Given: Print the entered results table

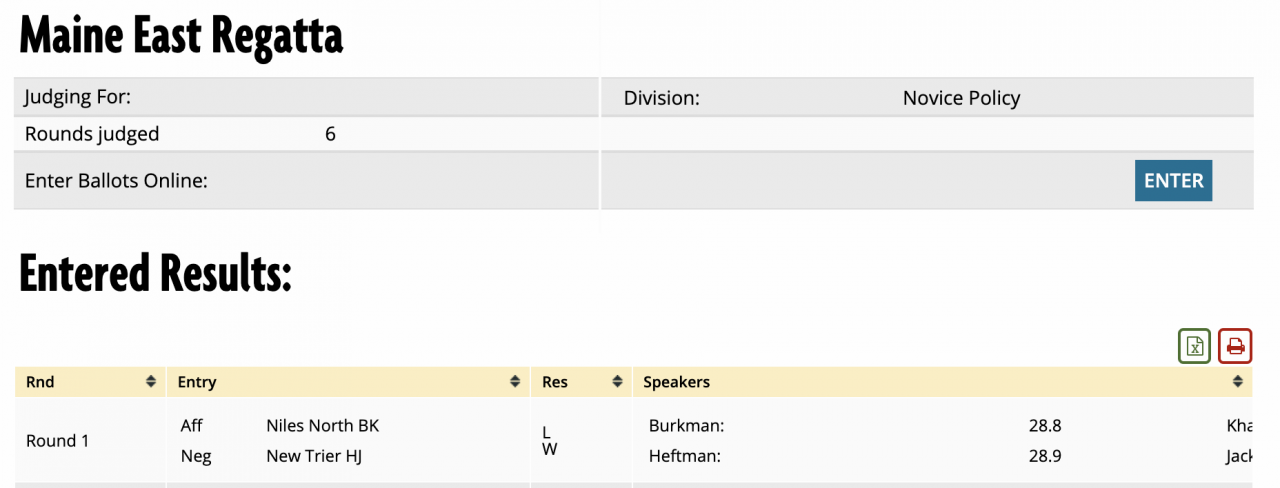Looking at the screenshot, I should pyautogui.click(x=1235, y=346).
